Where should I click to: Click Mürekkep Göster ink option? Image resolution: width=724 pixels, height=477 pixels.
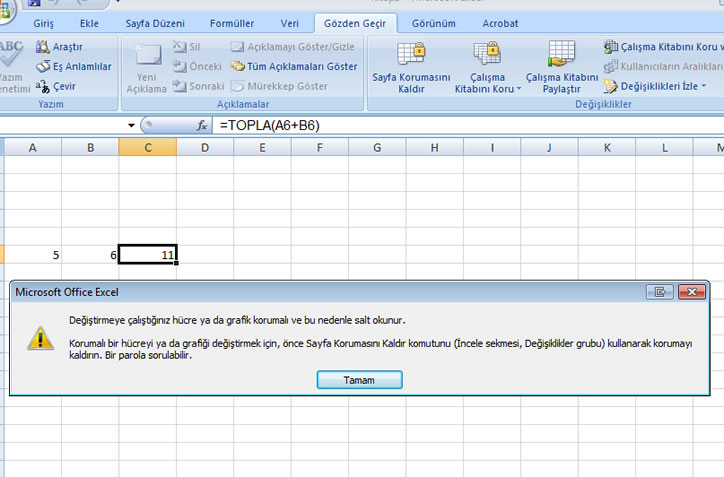pos(279,86)
